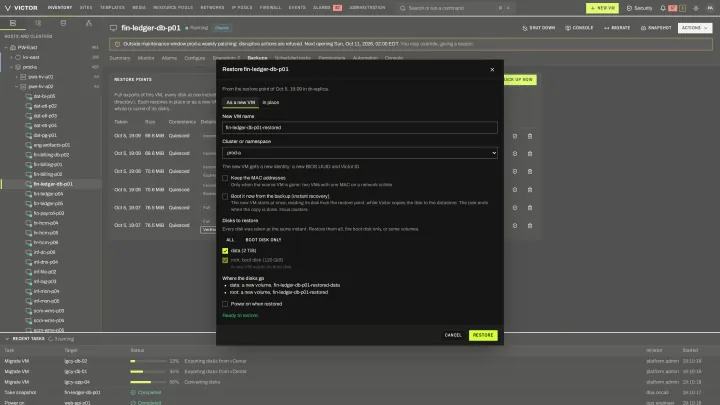This screenshot has height=405, width=720.
Task: Open the VM Console toolbar button
Action: (x=579, y=28)
